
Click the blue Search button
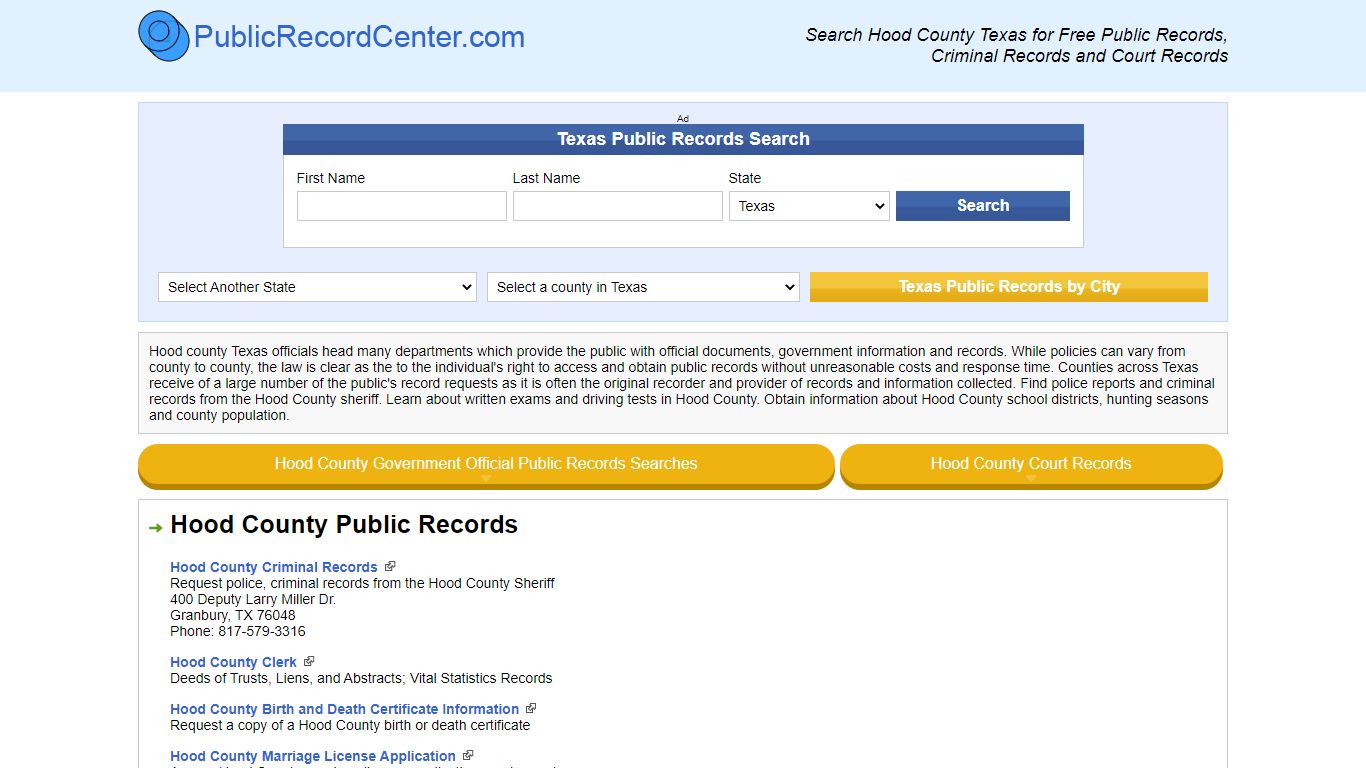[983, 206]
